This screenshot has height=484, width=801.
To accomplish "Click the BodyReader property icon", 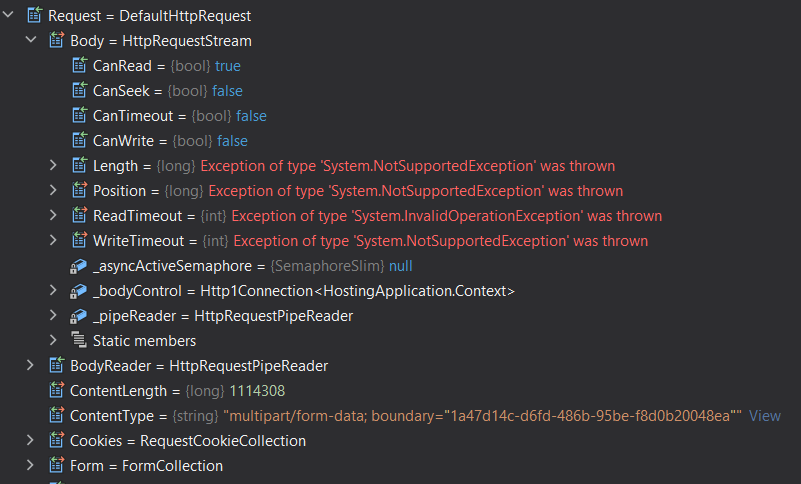I will coord(56,365).
